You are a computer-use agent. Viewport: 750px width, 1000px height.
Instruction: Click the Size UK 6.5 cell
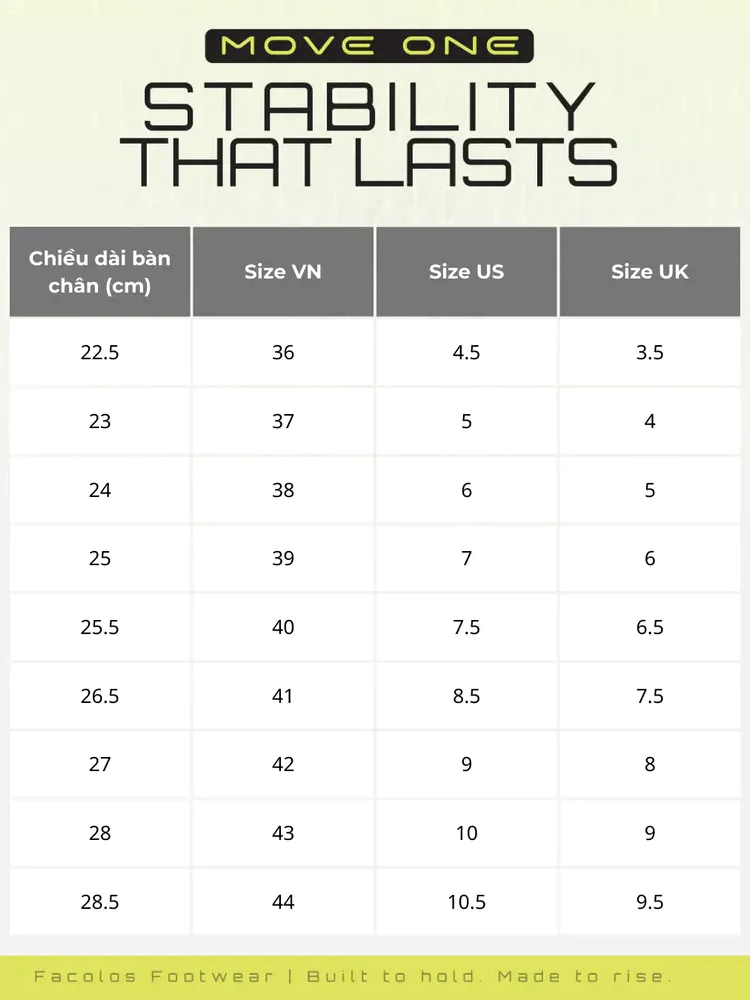[x=649, y=627]
